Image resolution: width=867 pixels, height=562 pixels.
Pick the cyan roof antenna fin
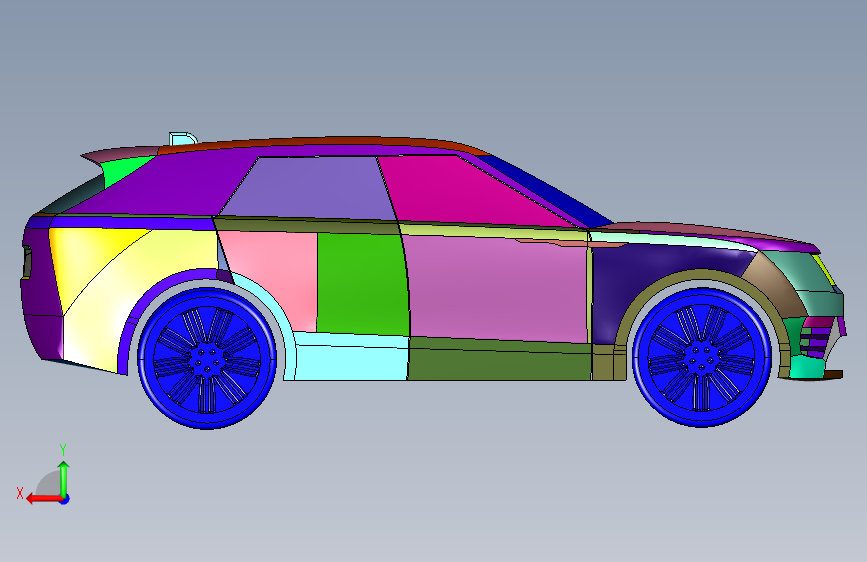point(182,138)
